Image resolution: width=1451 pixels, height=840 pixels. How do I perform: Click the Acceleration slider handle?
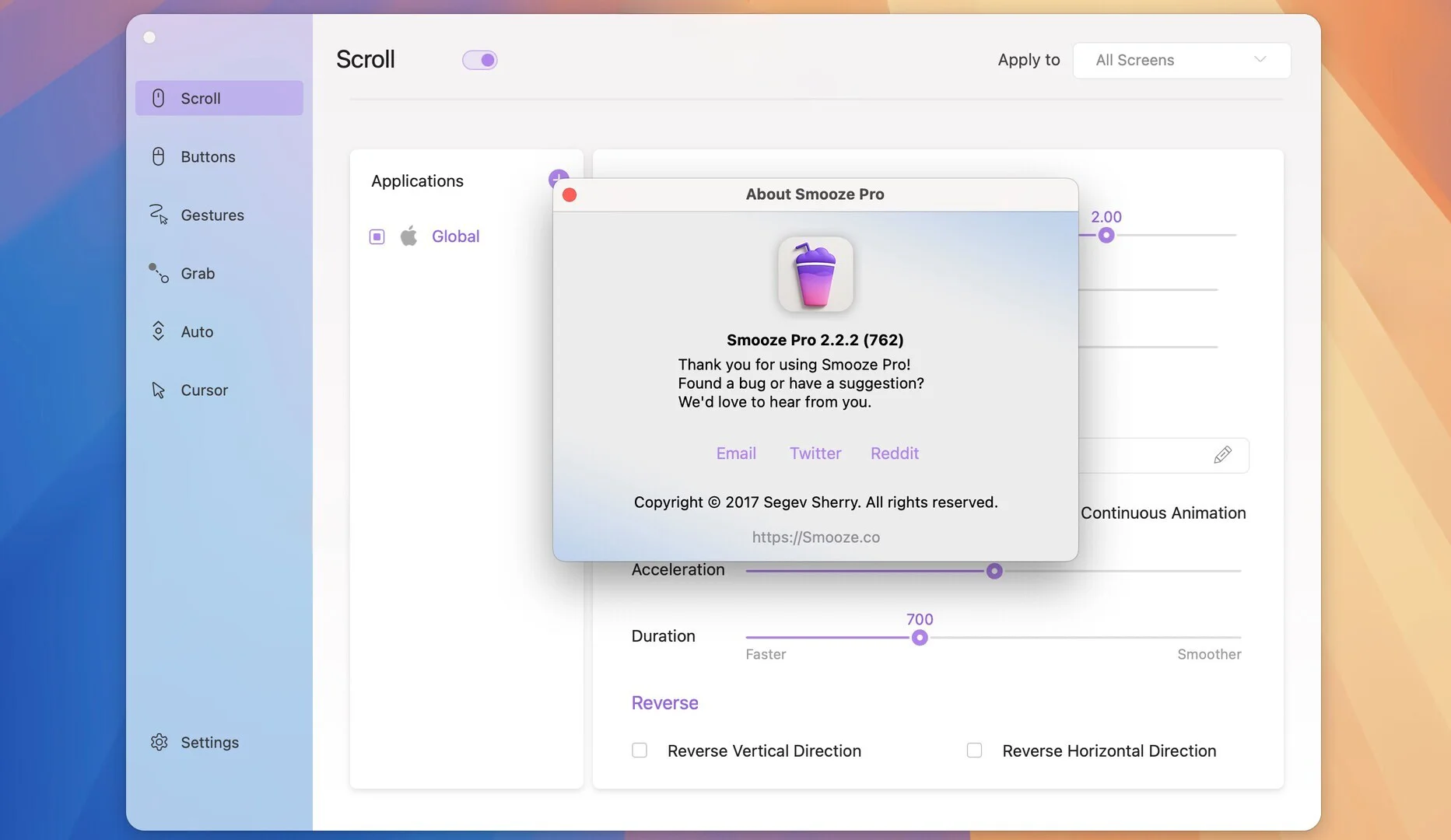click(994, 571)
